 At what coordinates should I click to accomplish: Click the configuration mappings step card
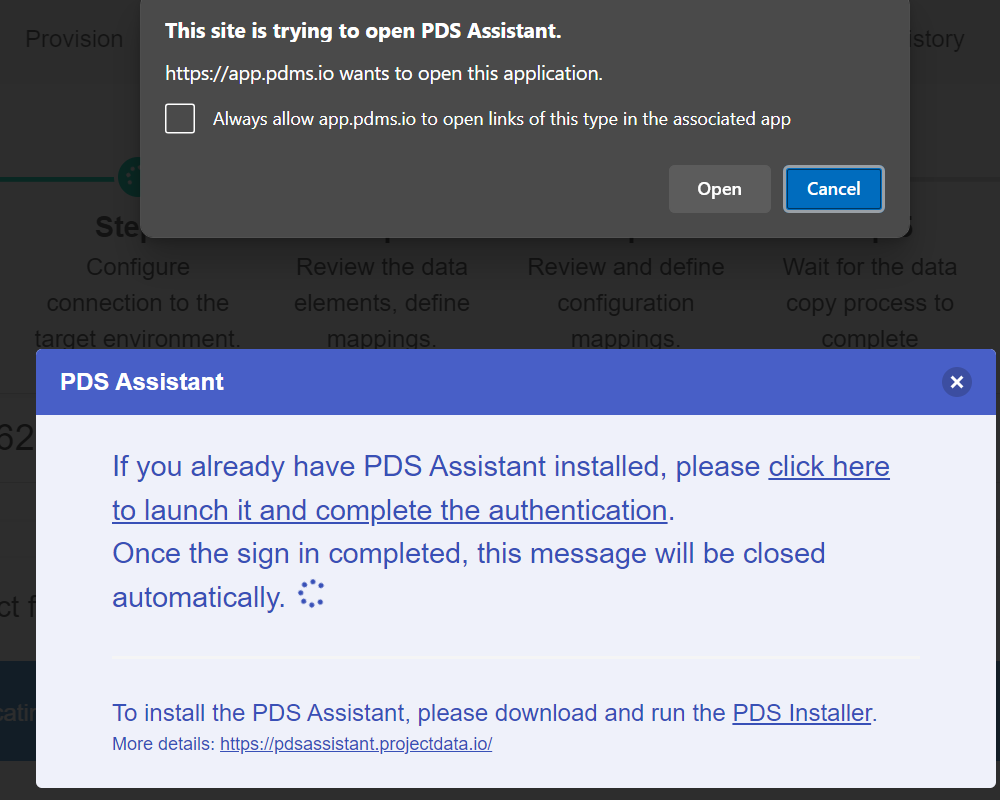click(625, 290)
